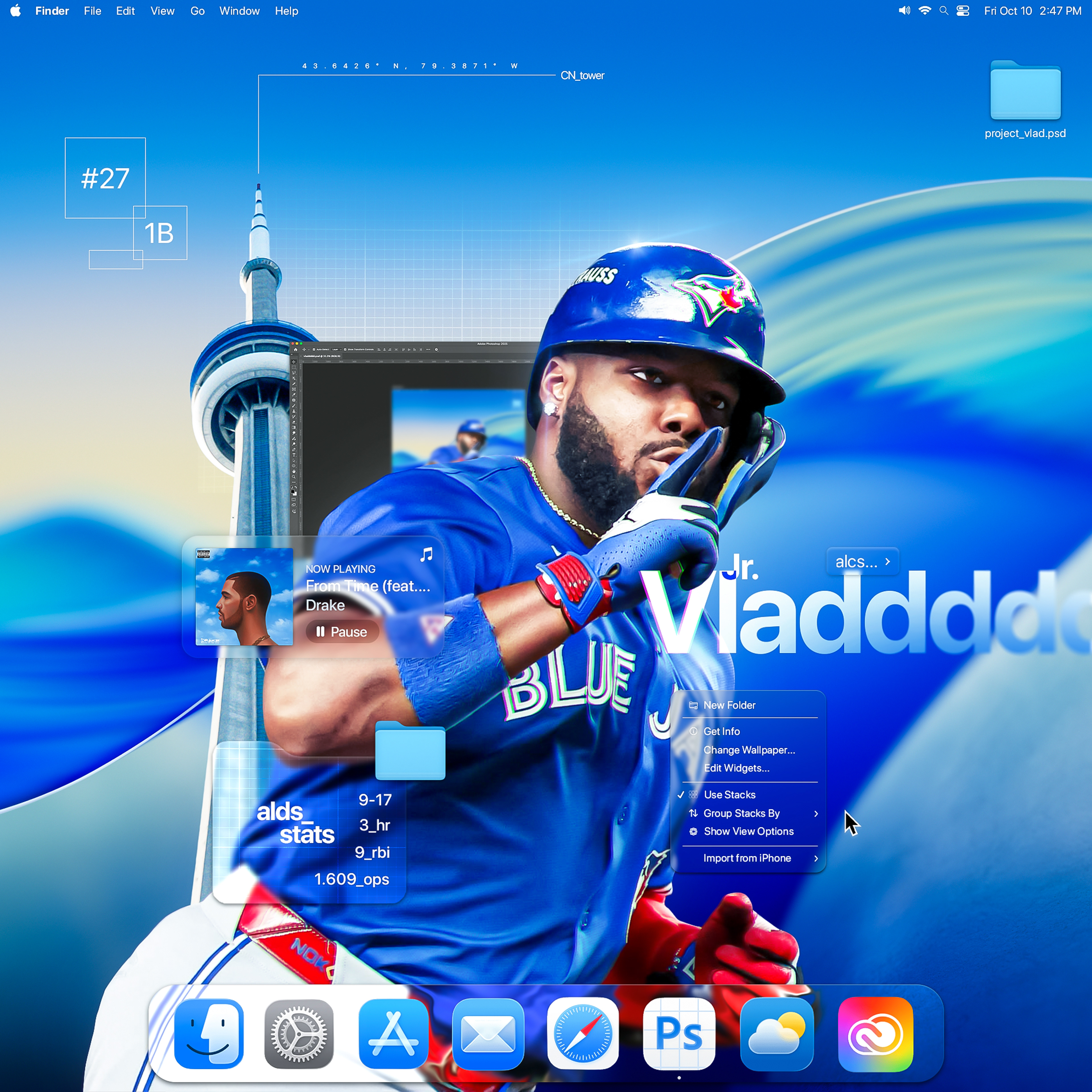Switch to Photoshop in the dock
This screenshot has height=1092, width=1092.
pos(679,1034)
